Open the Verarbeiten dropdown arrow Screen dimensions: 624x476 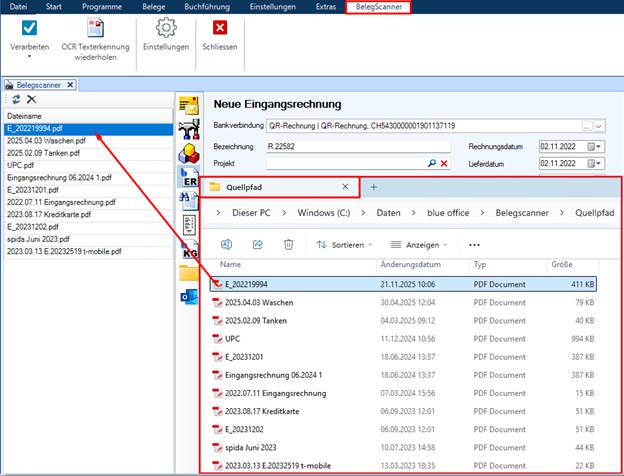click(x=29, y=57)
